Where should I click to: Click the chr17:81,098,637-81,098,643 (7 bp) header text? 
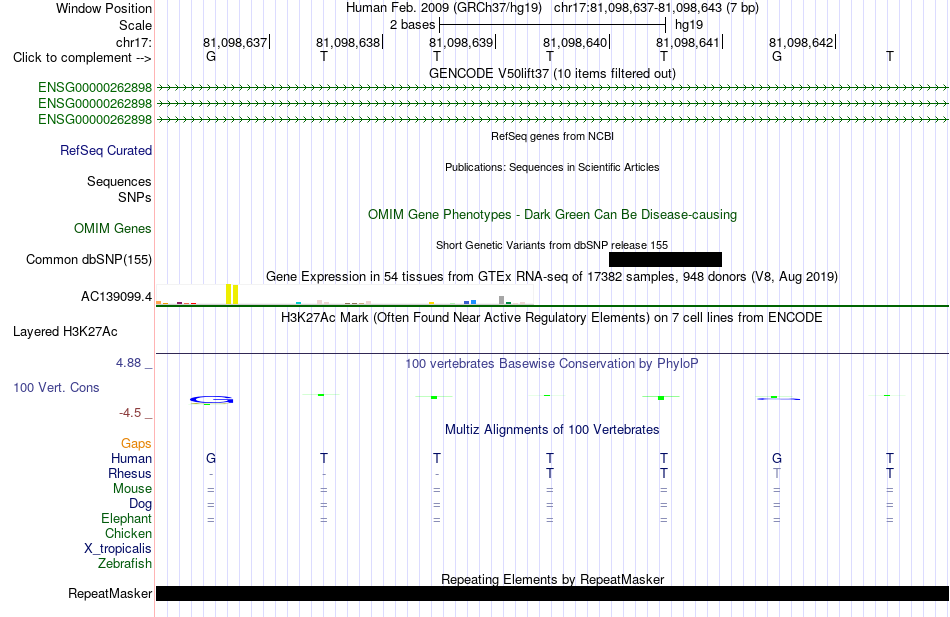(656, 8)
